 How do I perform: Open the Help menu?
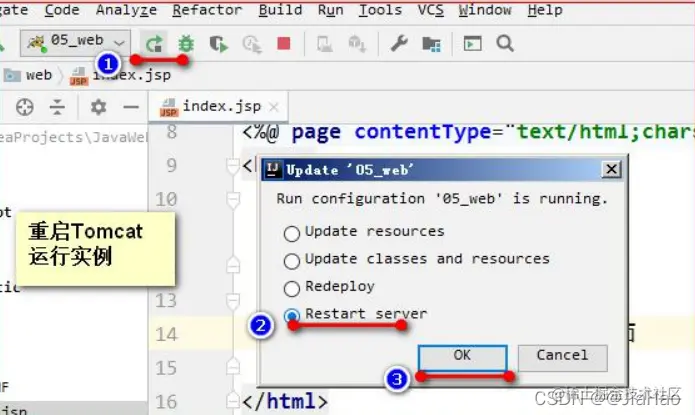point(545,10)
